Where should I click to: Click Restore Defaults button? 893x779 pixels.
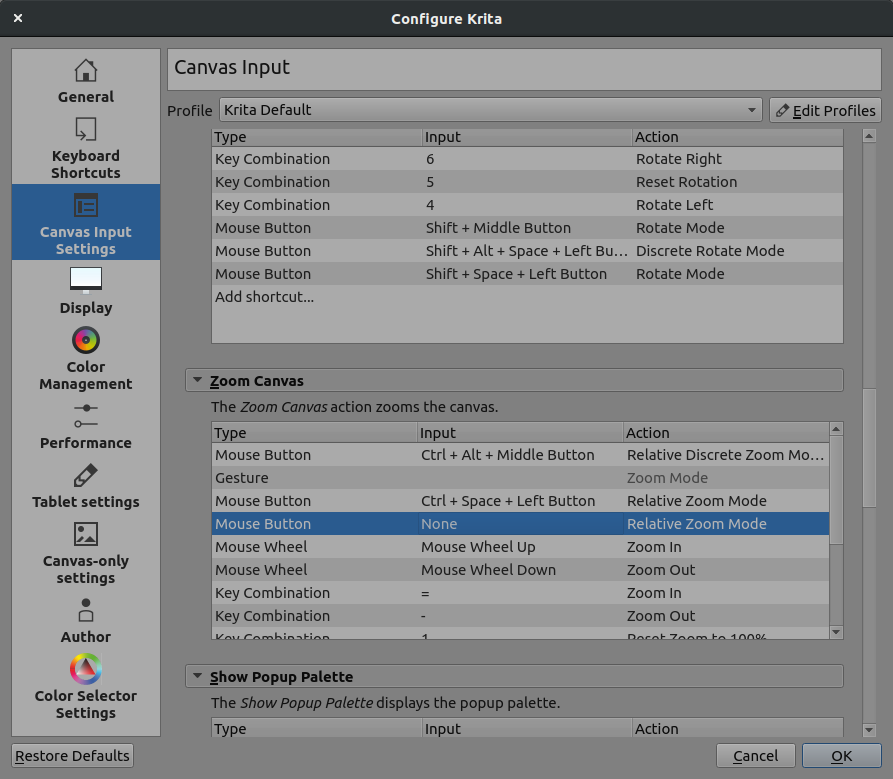pos(72,756)
